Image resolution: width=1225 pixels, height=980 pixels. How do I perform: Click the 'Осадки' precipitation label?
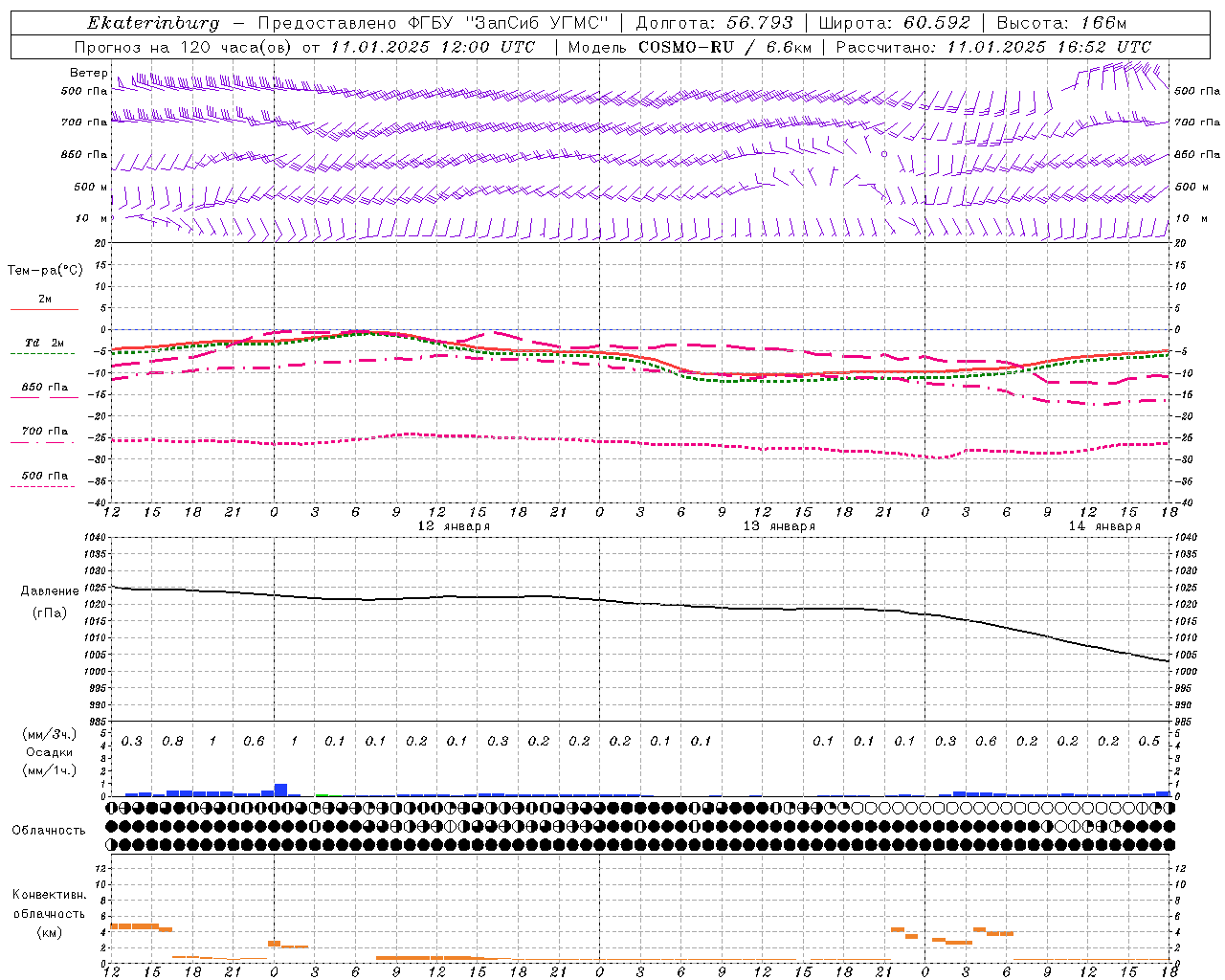pos(50,752)
